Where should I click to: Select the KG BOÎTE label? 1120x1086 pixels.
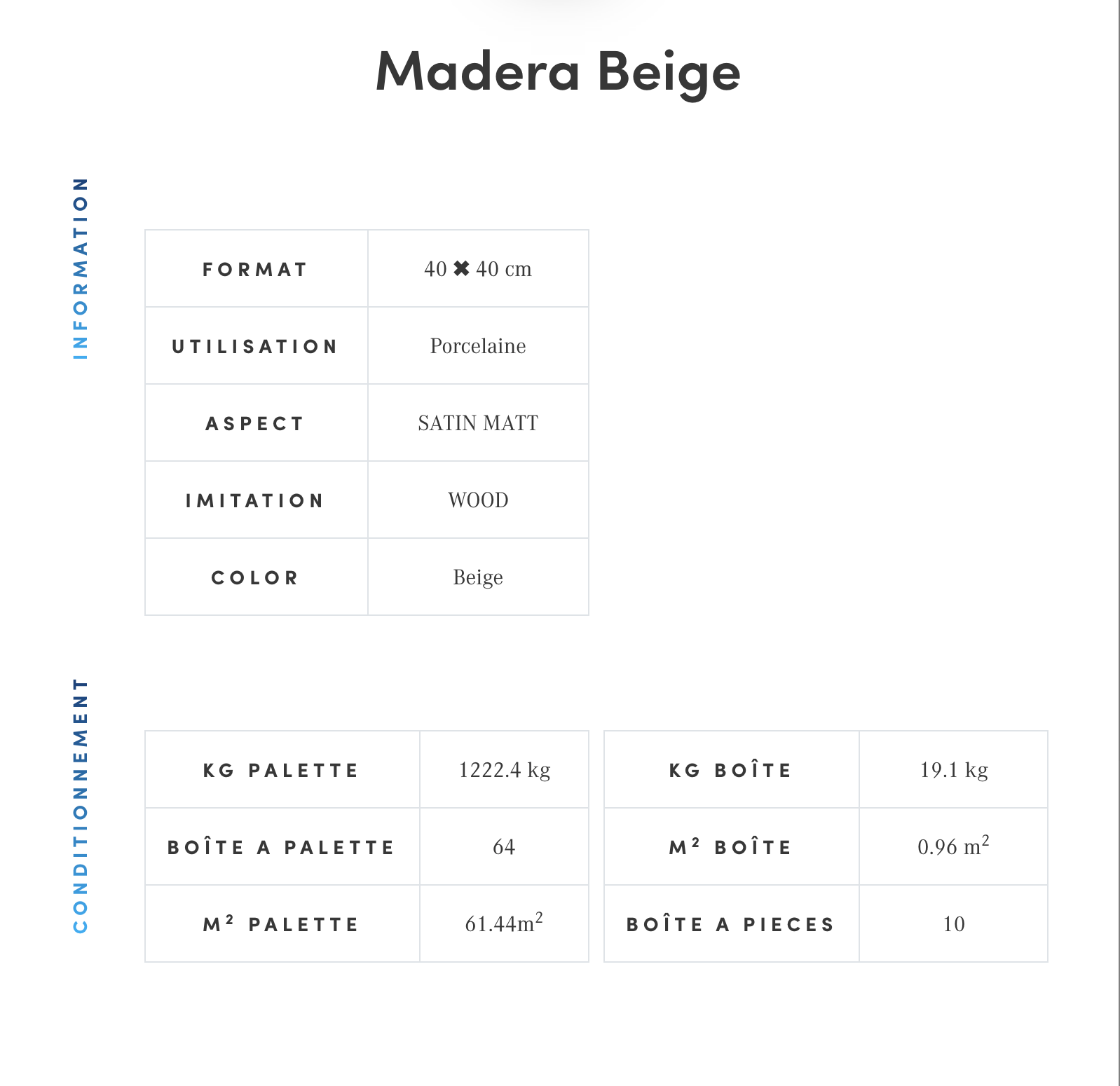pos(730,771)
